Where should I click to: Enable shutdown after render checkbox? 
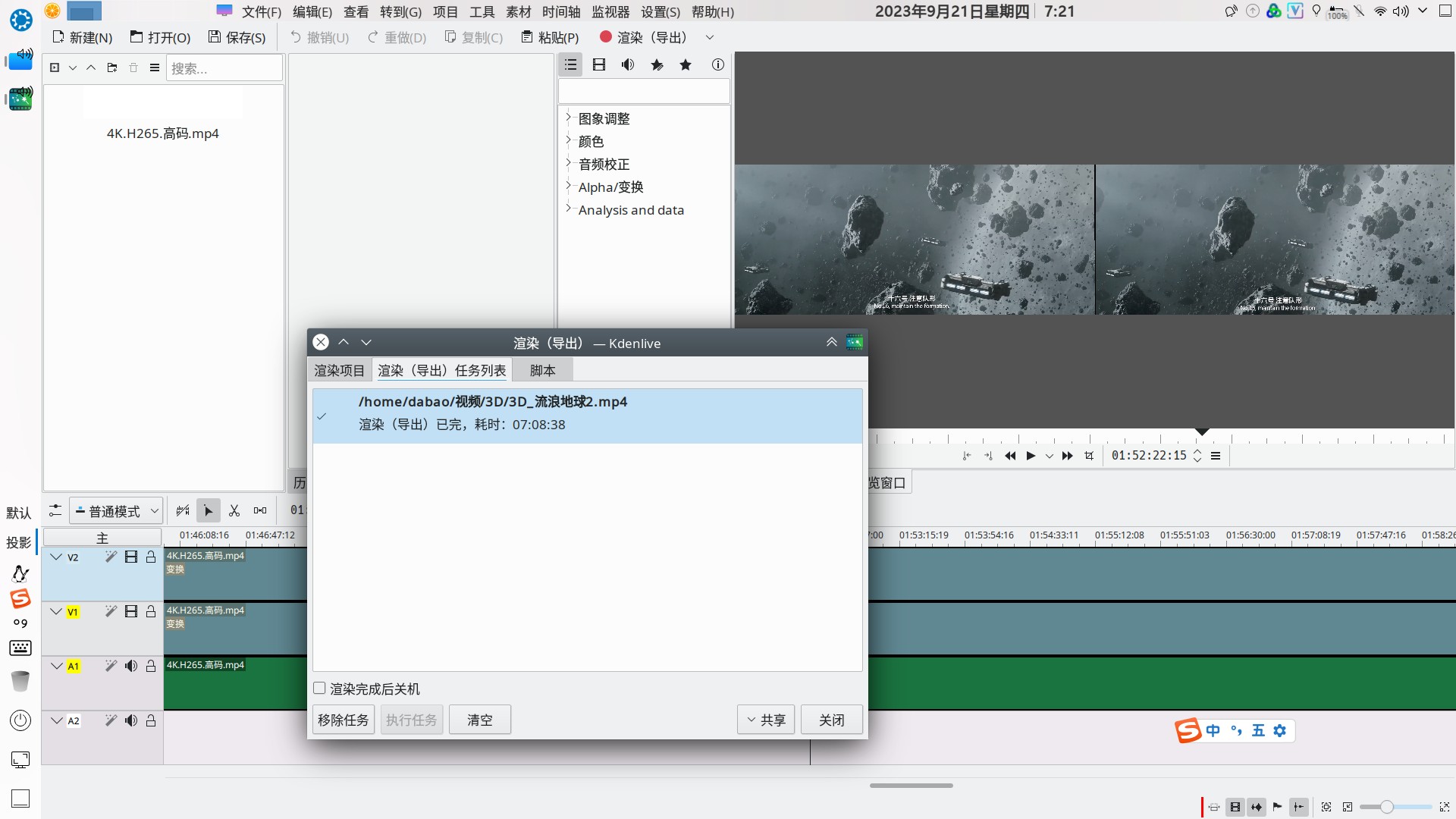coord(319,689)
